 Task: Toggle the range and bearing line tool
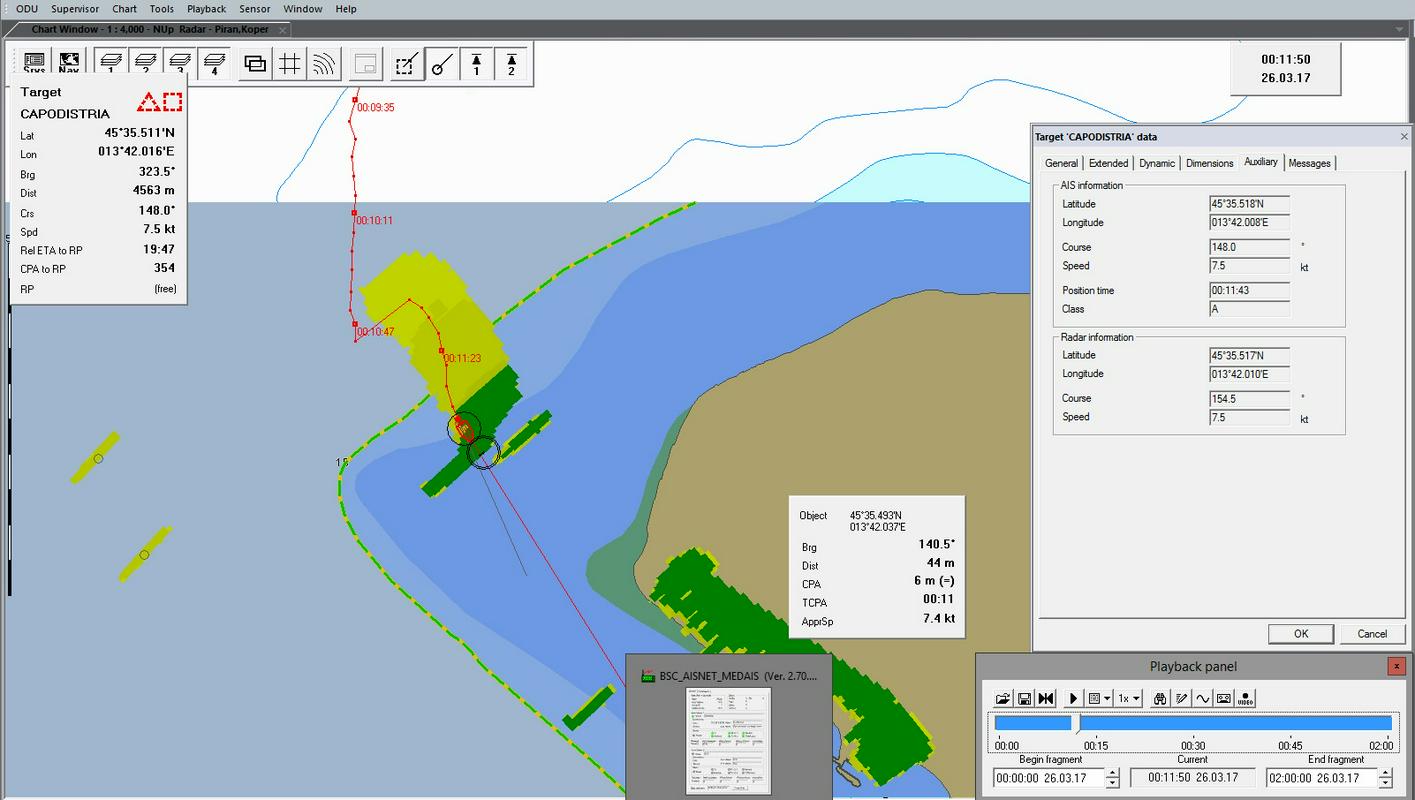point(441,64)
